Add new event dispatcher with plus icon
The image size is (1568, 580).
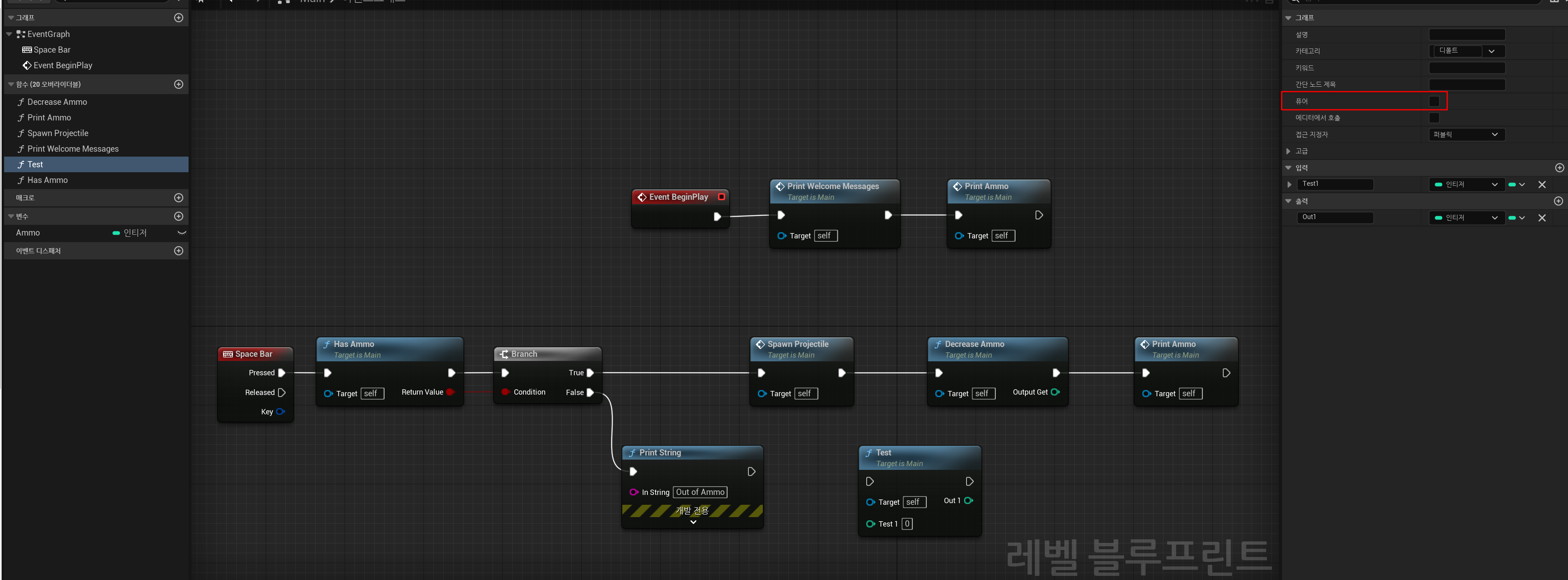tap(178, 250)
